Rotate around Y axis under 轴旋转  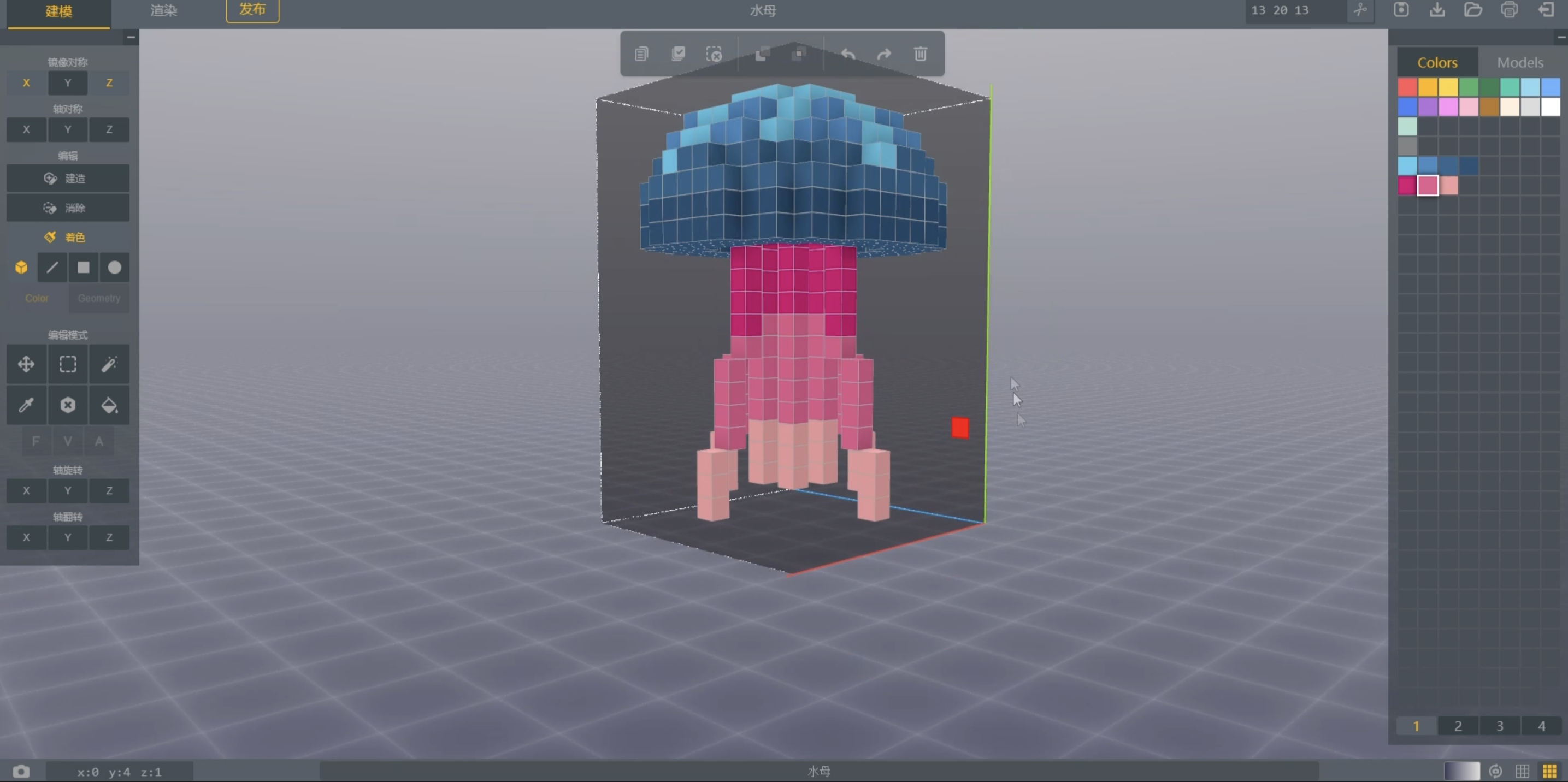tap(68, 490)
